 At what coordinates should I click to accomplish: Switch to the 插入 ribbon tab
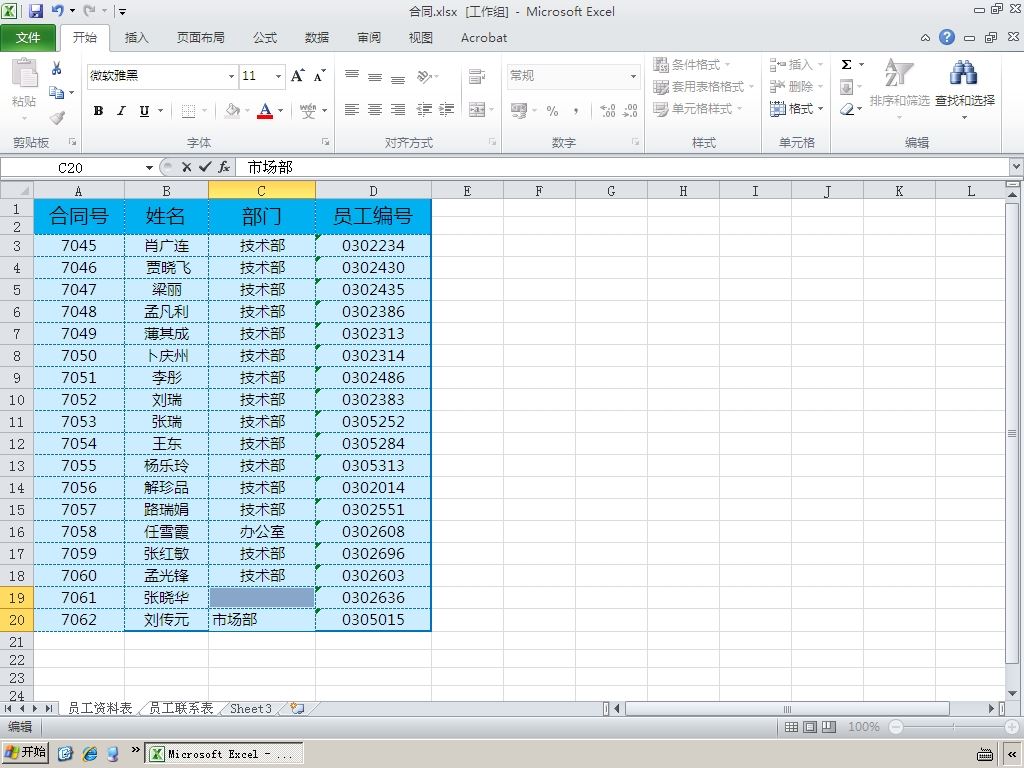tap(136, 38)
